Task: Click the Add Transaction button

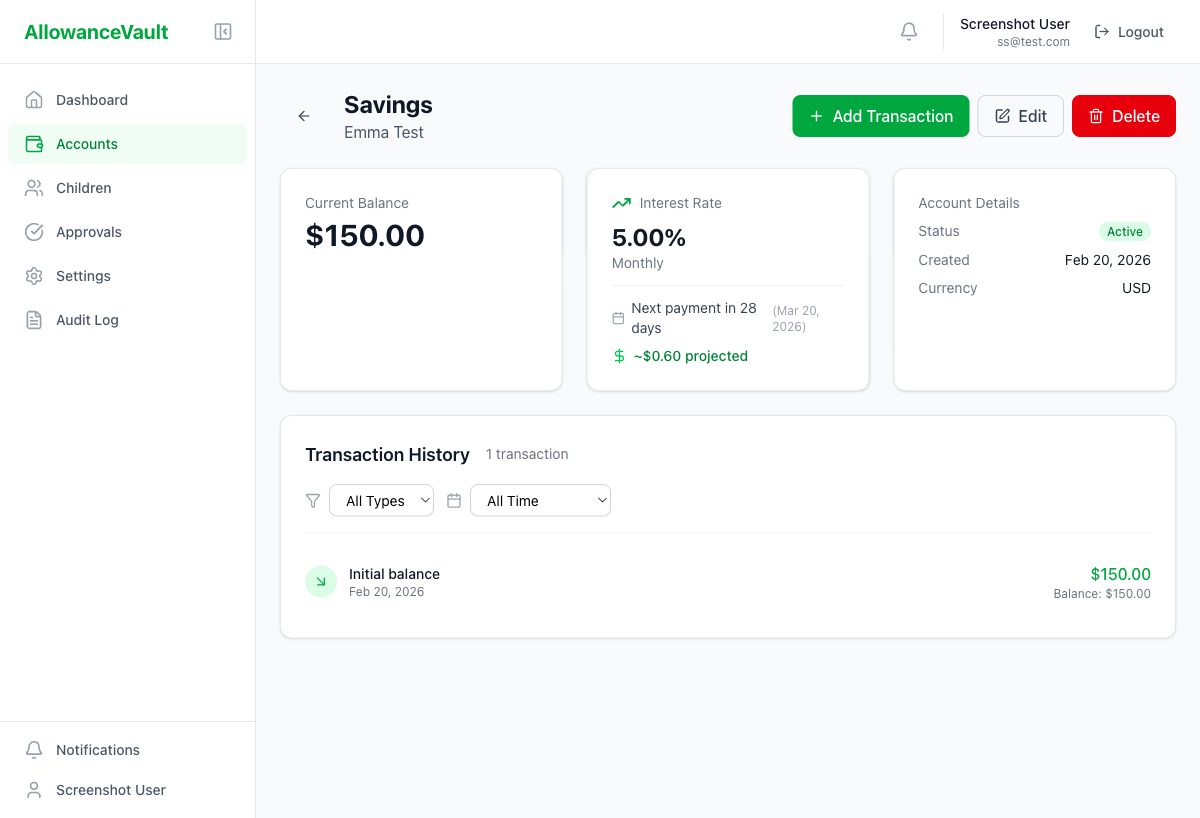Action: click(x=880, y=116)
